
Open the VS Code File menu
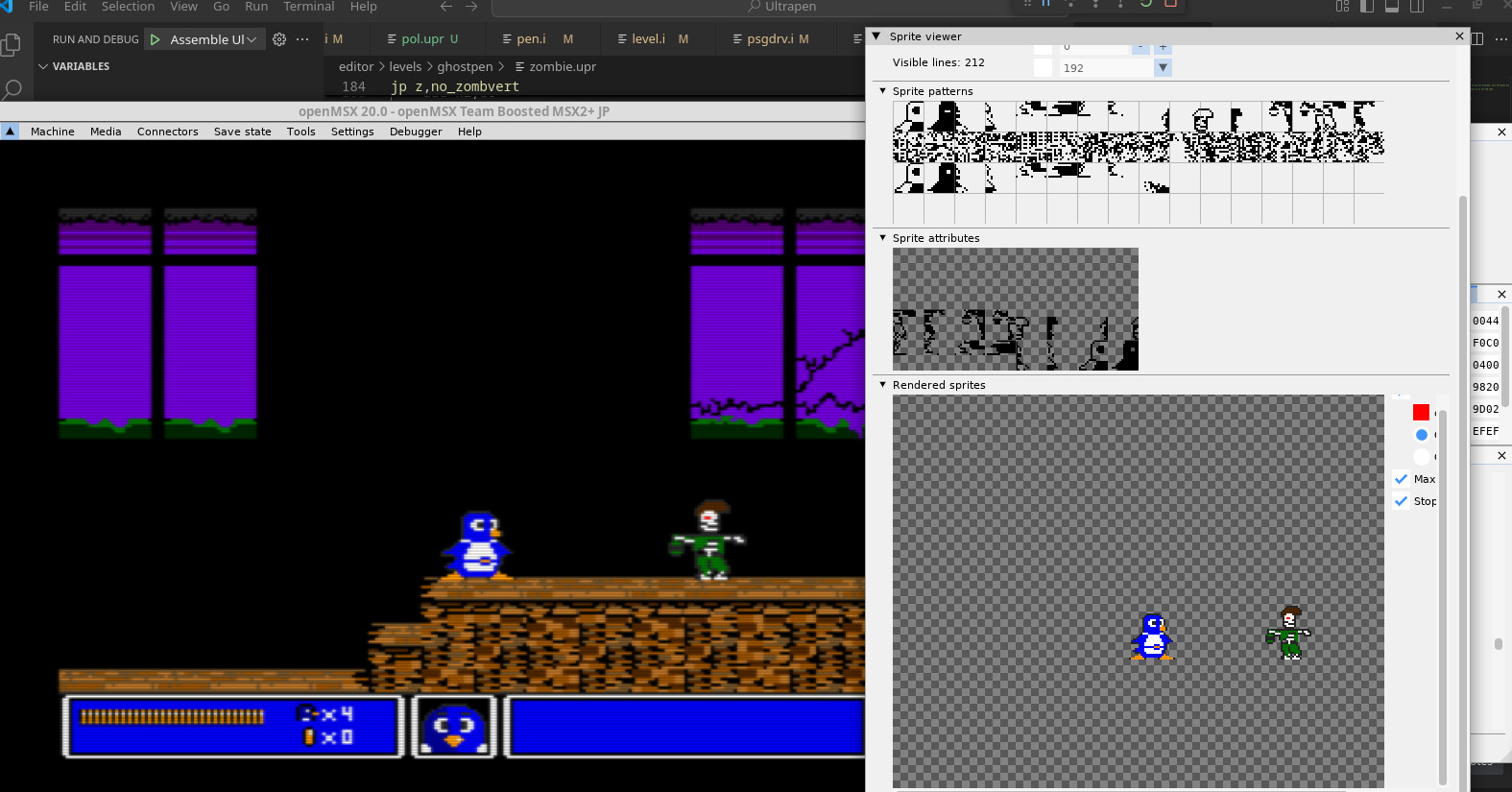pos(38,6)
